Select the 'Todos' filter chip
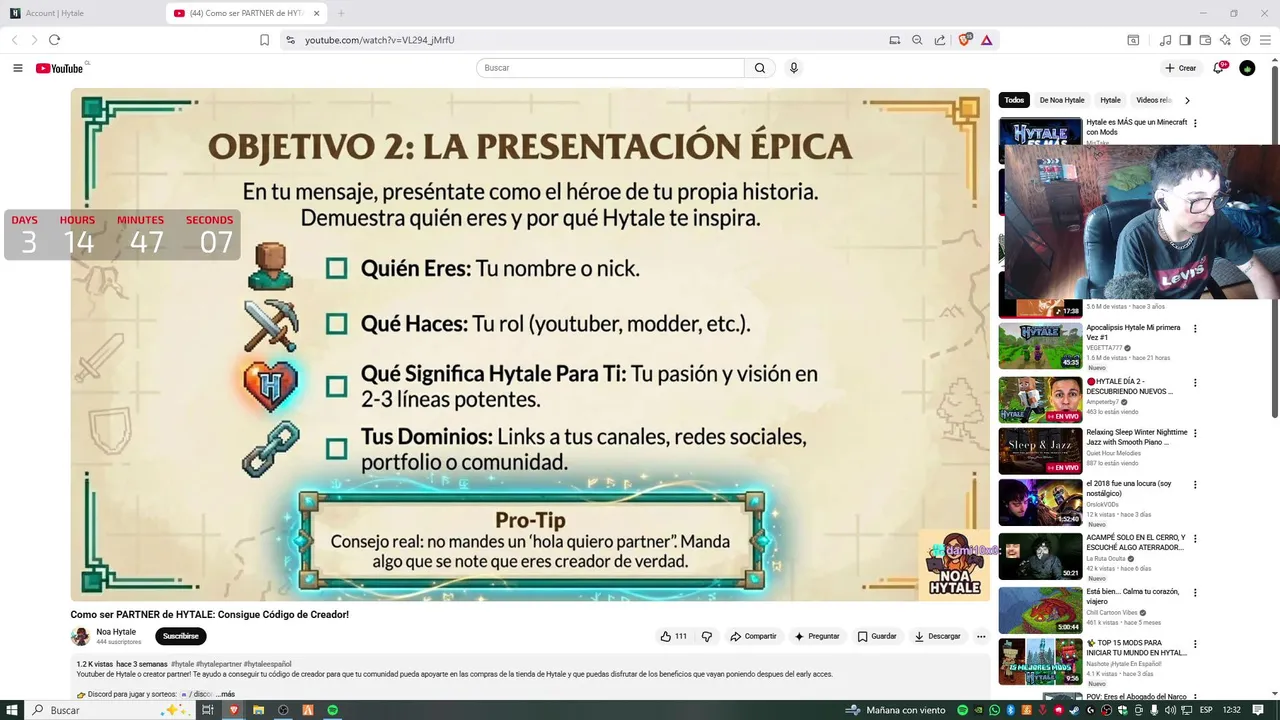The height and width of the screenshot is (720, 1280). click(1014, 100)
